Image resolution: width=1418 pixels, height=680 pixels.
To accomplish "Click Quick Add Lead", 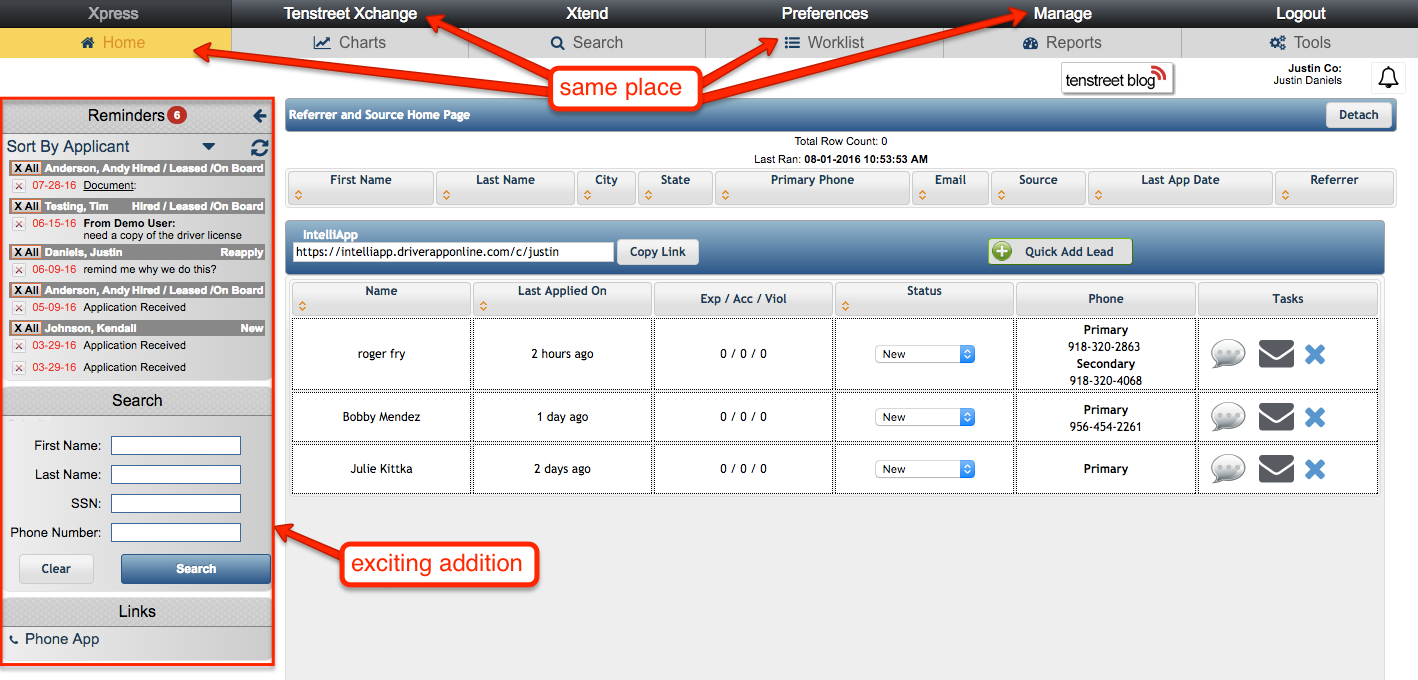I will pyautogui.click(x=1060, y=252).
